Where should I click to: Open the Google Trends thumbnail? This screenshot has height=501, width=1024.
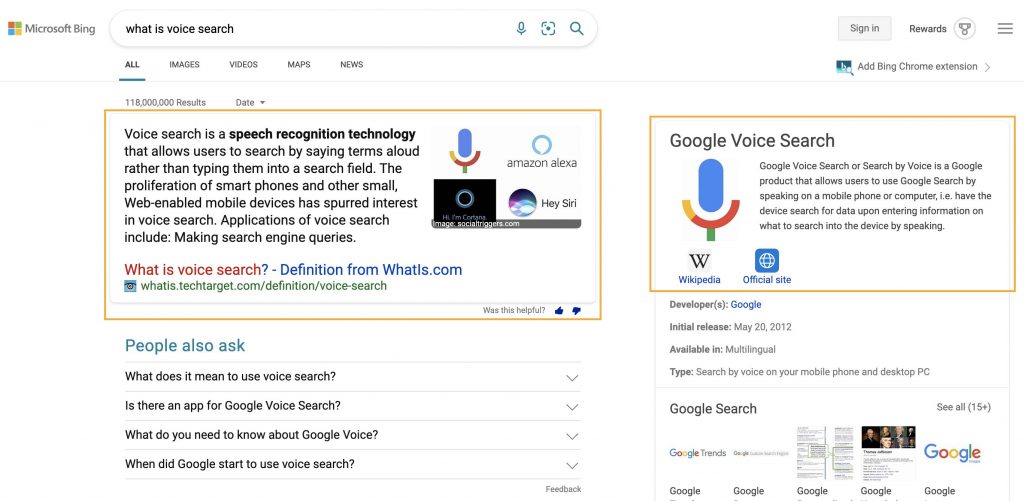click(697, 453)
